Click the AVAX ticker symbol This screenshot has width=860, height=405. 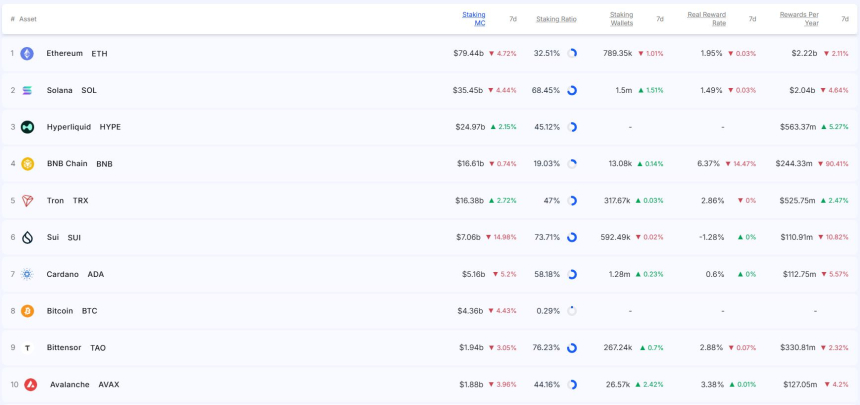click(x=109, y=385)
